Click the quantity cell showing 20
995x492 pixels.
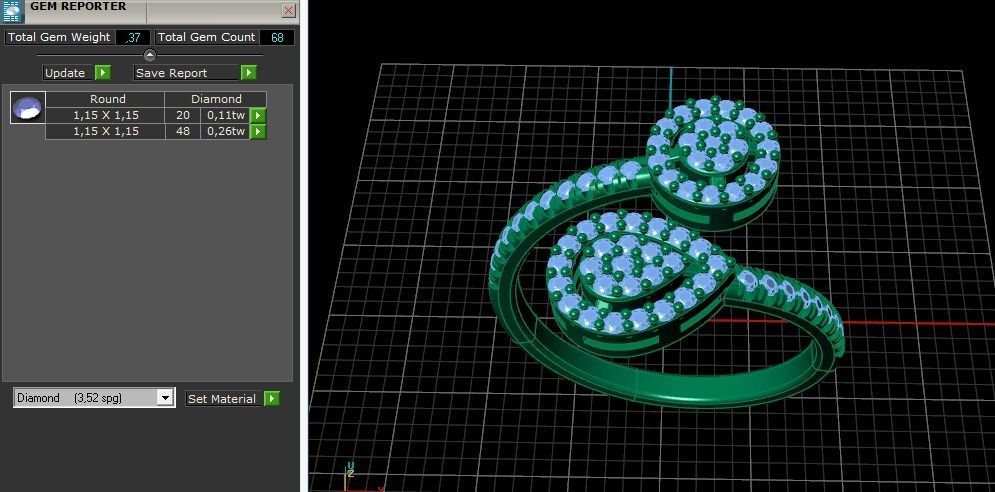[183, 116]
